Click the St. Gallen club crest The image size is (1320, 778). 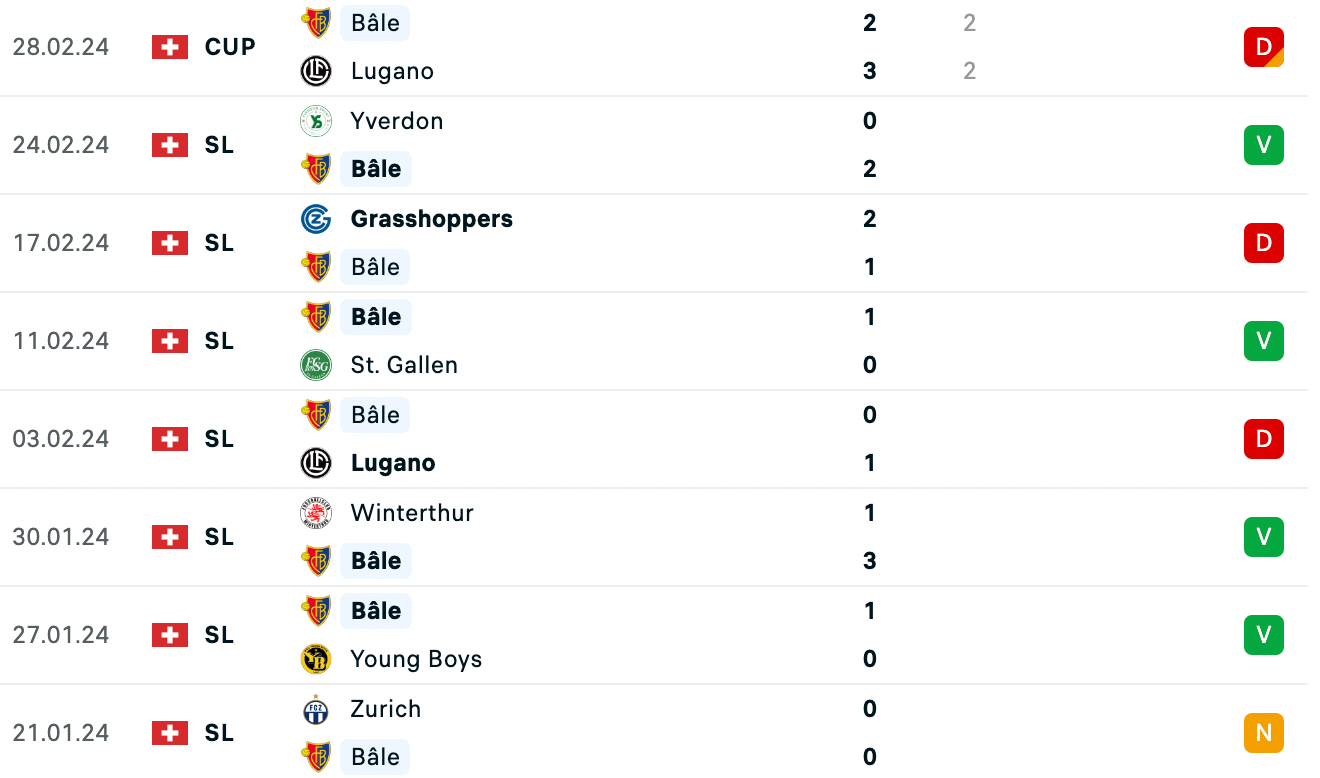coord(316,365)
